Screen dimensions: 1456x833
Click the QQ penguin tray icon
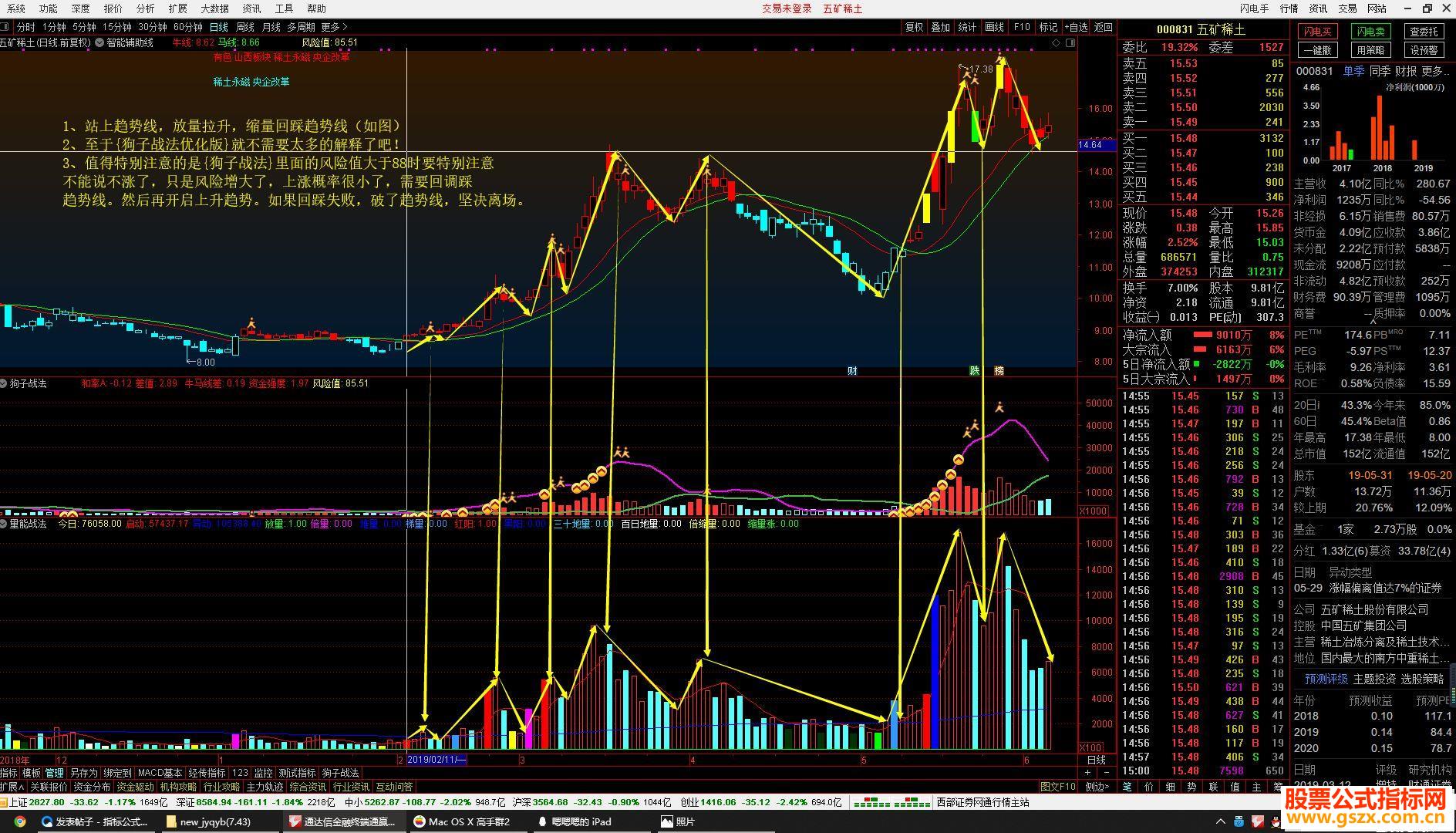[x=1277, y=822]
